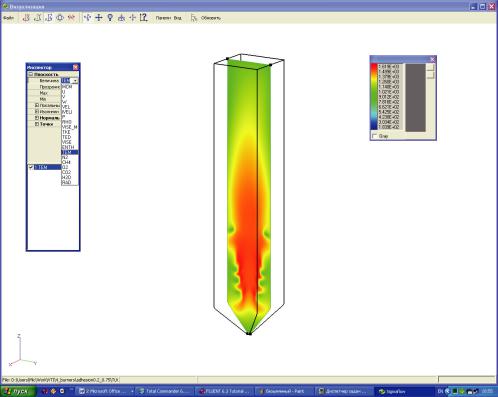Select W in the quantity dropdown list
The image size is (498, 397).
coord(70,102)
